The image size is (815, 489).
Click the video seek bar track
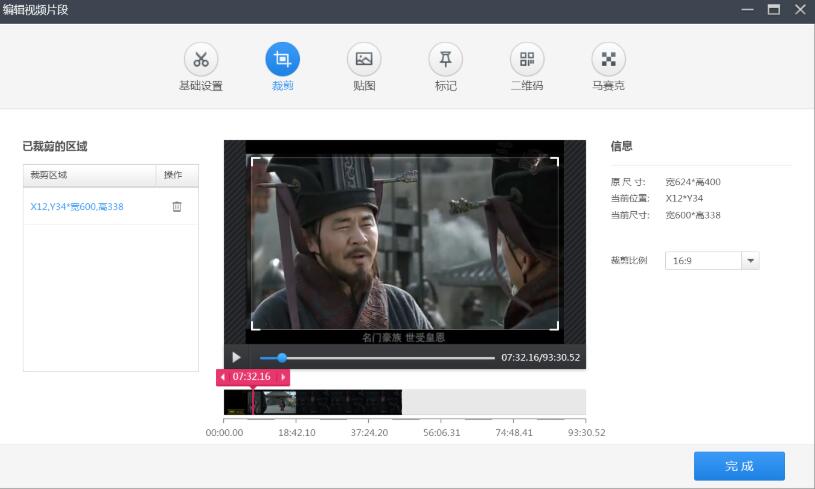(x=377, y=358)
